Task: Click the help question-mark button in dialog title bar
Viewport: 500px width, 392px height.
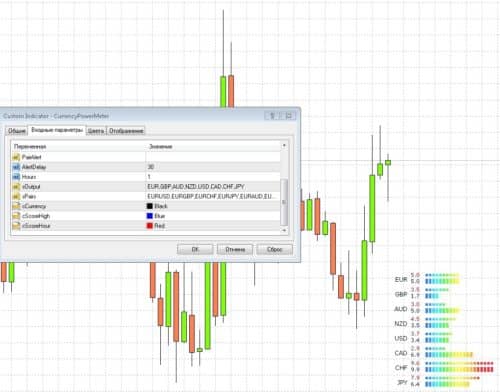Action: point(272,116)
